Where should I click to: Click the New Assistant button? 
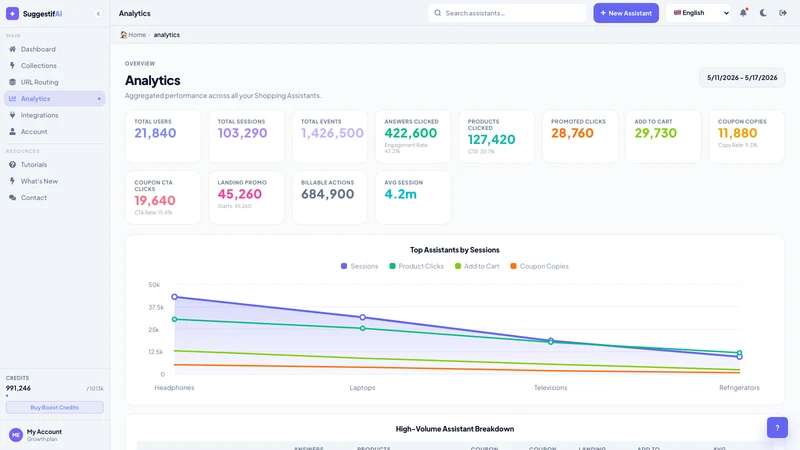point(626,13)
